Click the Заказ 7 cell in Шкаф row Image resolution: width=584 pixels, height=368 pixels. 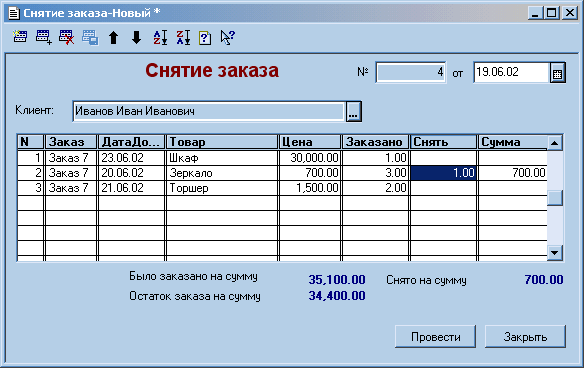click(71, 158)
